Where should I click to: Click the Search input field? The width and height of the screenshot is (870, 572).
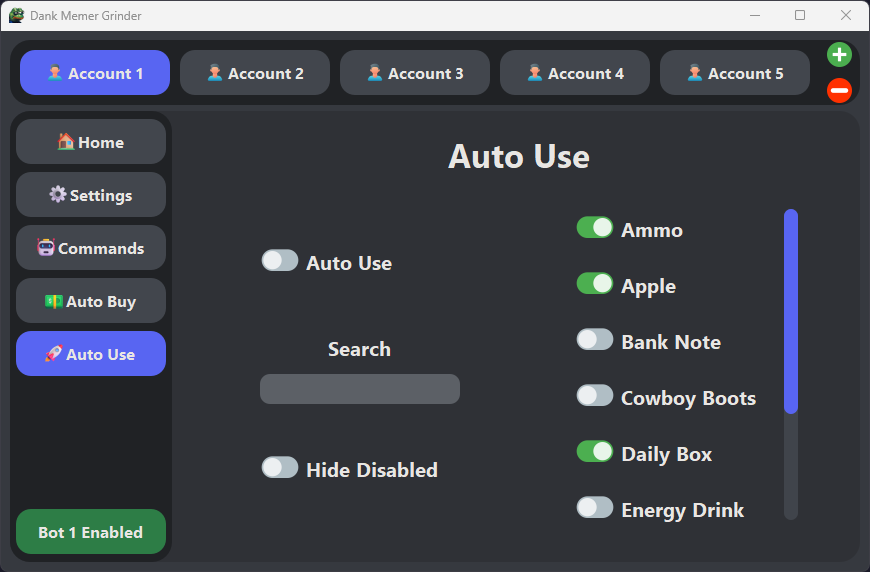360,389
